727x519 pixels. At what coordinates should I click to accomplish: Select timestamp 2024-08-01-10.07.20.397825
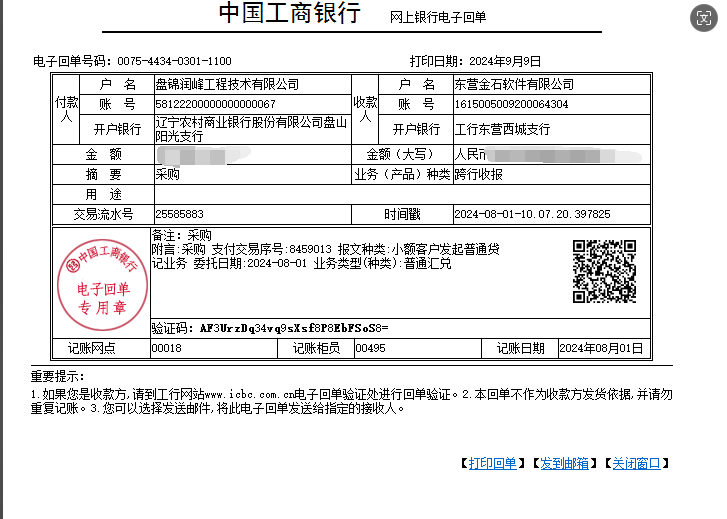(x=532, y=214)
